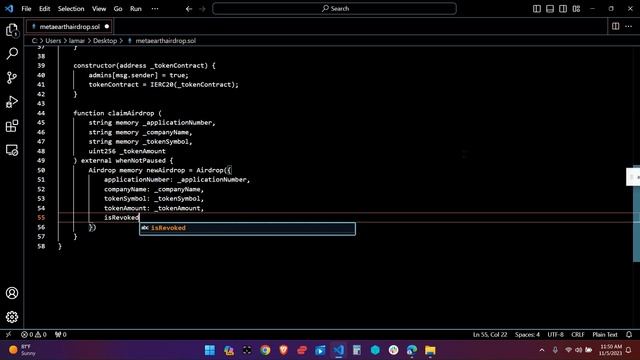Click metaearthairdrop.sol in the breadcrumb
This screenshot has height=360, width=640.
pos(165,41)
